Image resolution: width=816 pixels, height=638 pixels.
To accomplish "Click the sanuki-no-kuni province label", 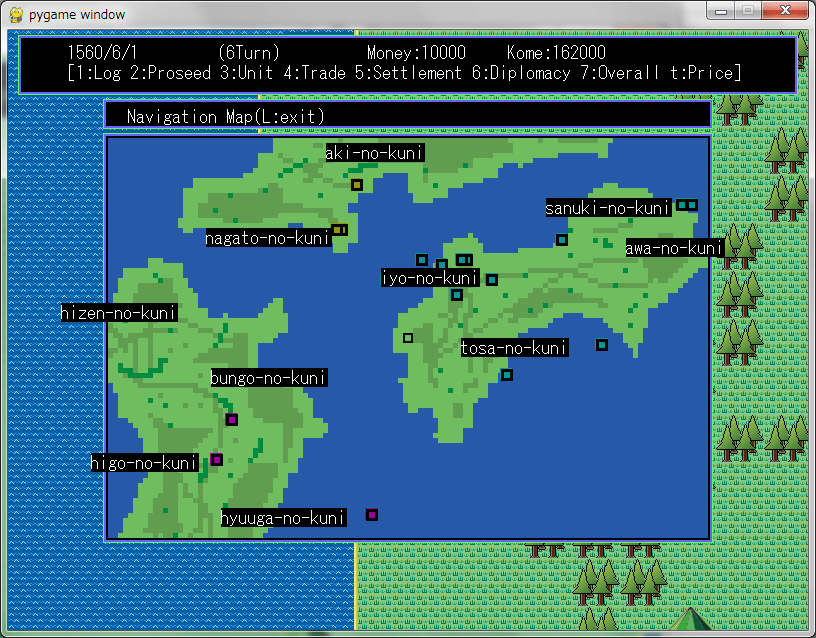I will [x=608, y=208].
